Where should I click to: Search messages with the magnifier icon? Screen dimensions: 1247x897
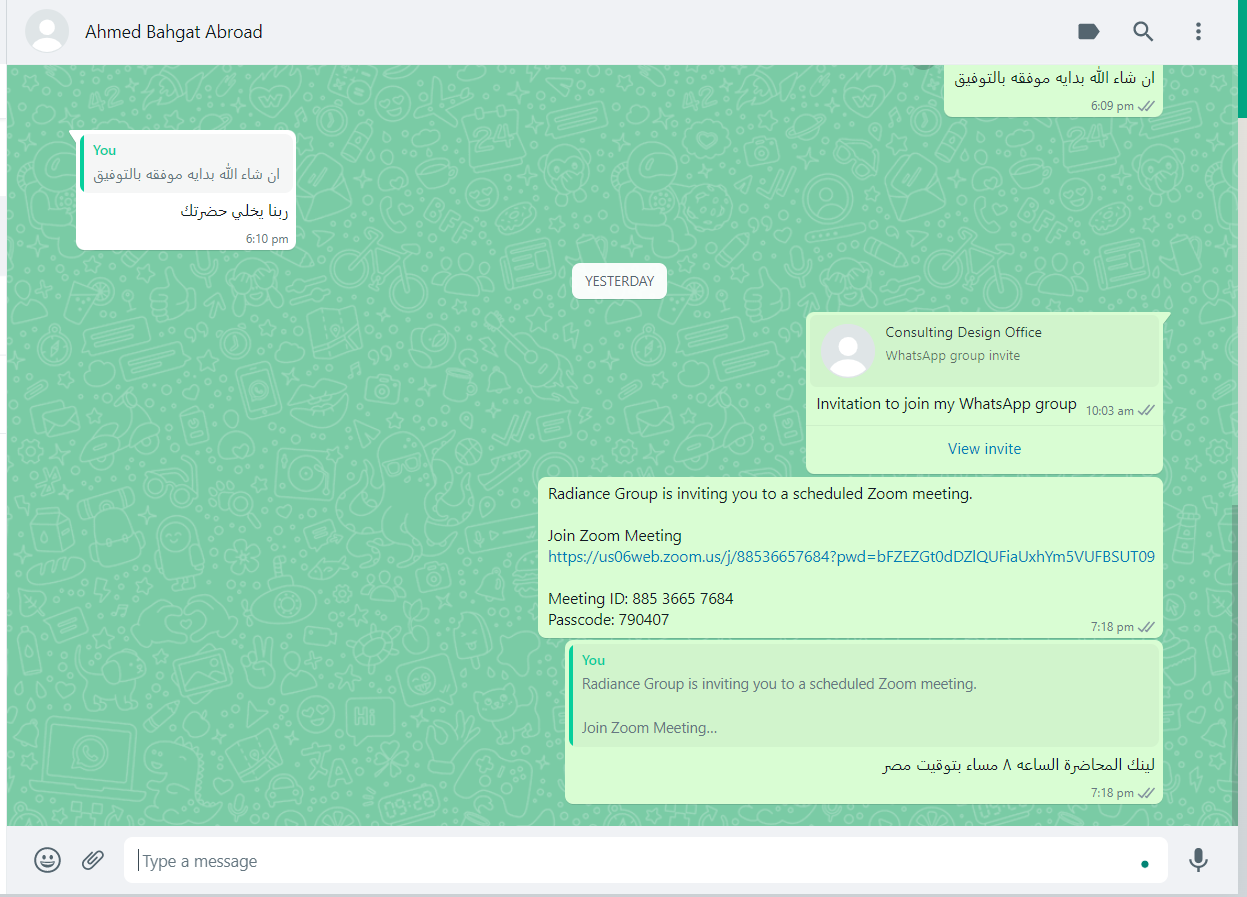(x=1143, y=32)
